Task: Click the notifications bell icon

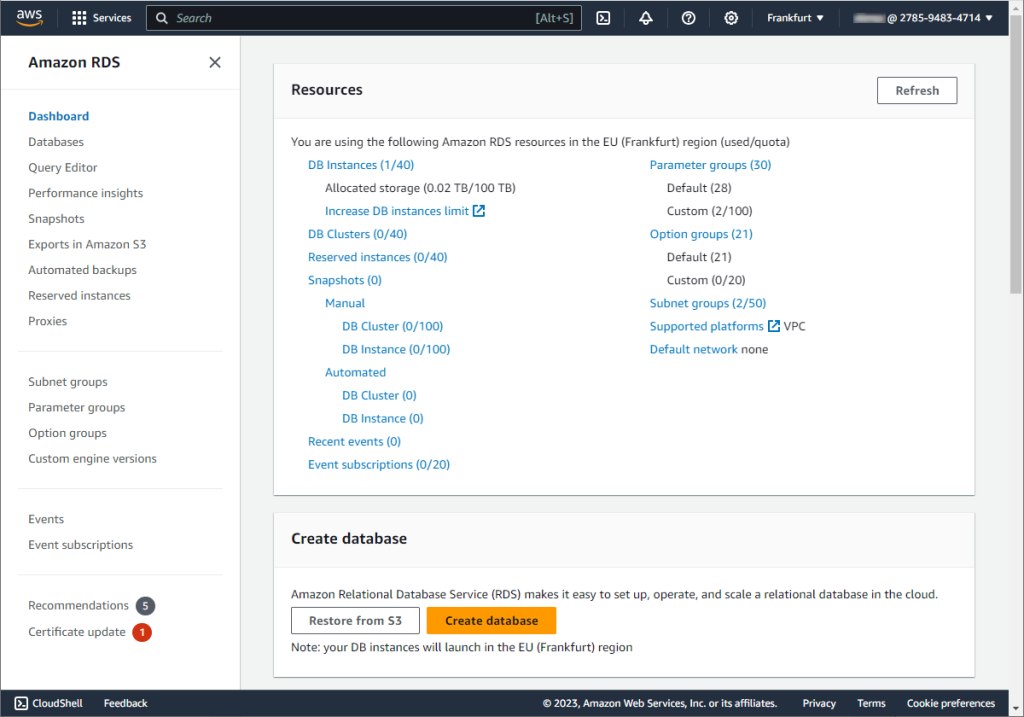Action: [645, 17]
